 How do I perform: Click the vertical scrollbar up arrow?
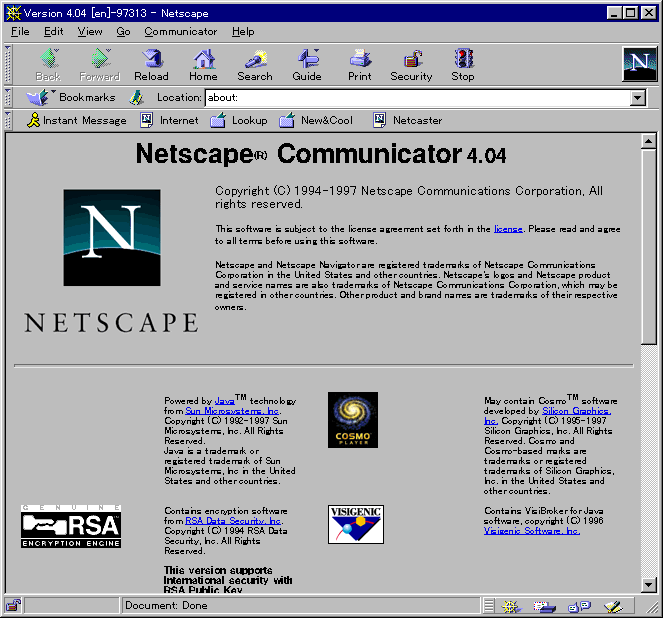pyautogui.click(x=648, y=141)
